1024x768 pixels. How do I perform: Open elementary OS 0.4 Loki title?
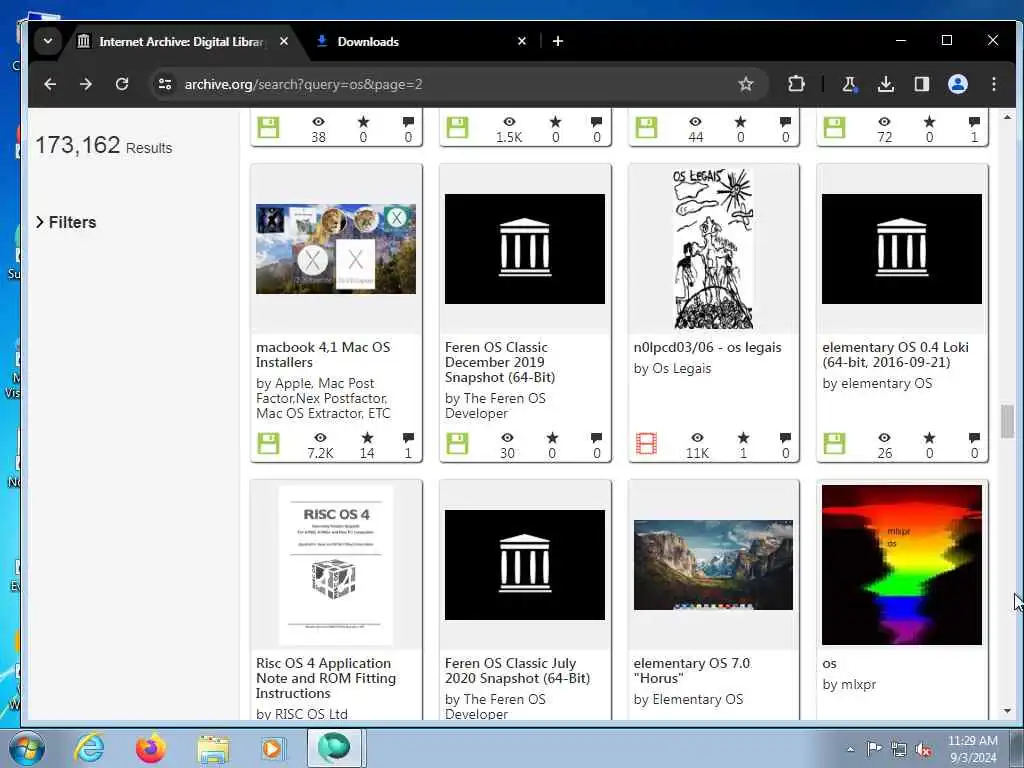pos(895,355)
